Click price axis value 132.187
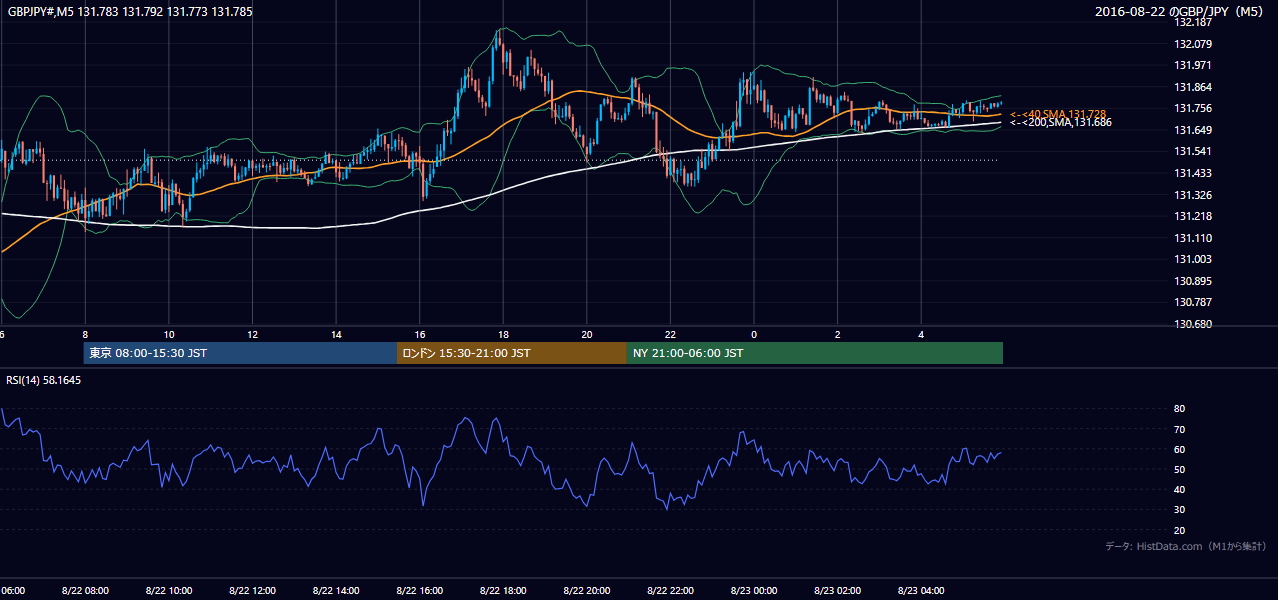The width and height of the screenshot is (1278, 600). [1192, 22]
